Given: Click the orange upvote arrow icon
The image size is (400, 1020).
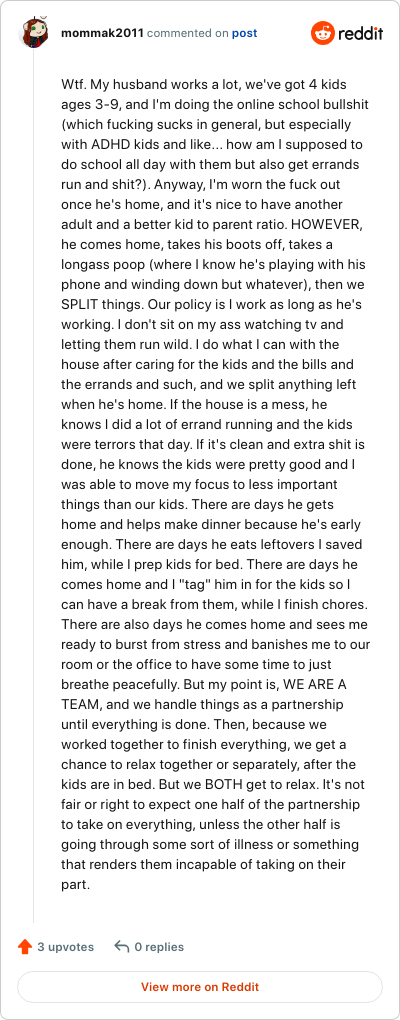Looking at the screenshot, I should (x=25, y=946).
